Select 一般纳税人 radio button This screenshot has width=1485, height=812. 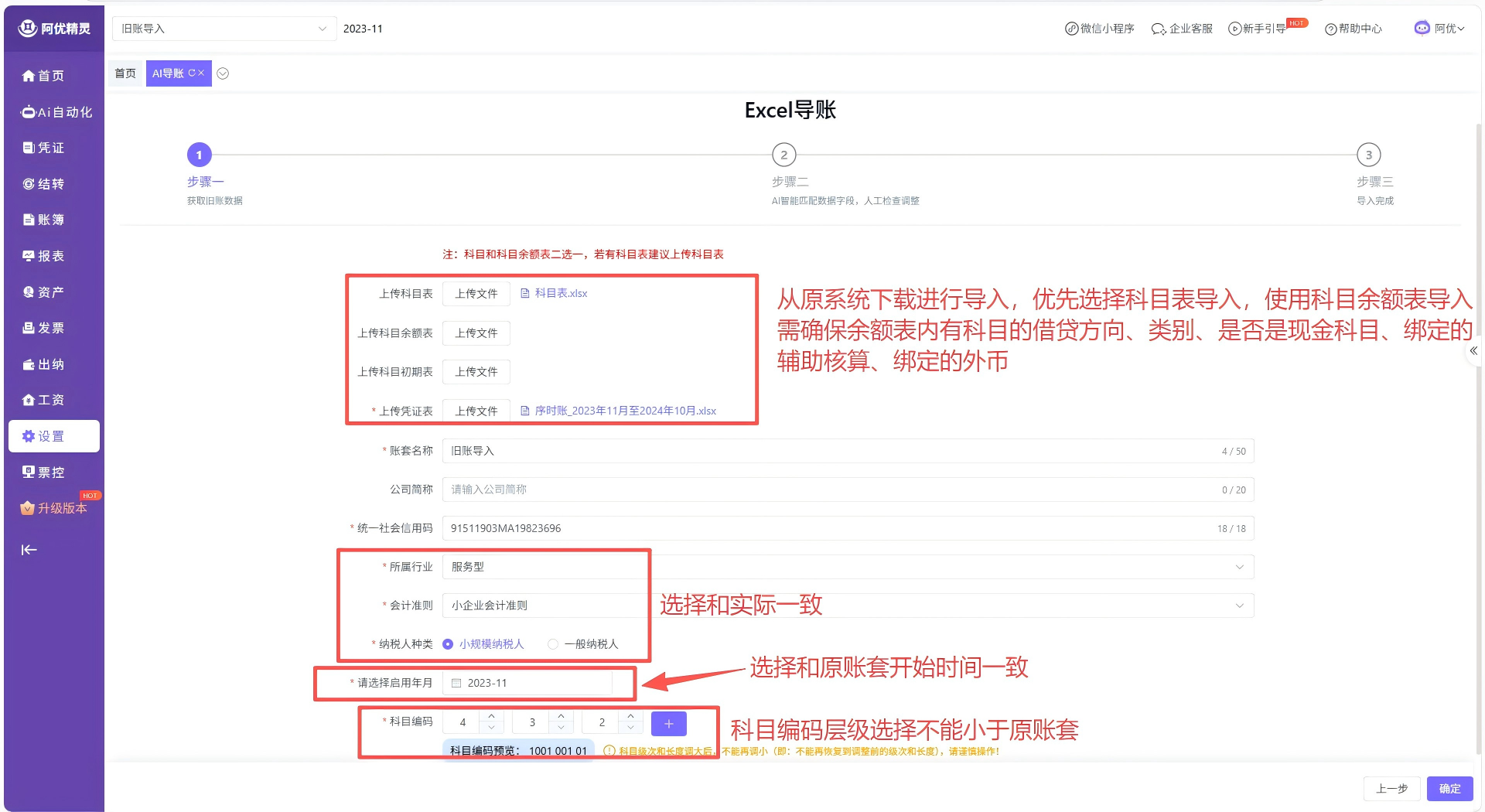[x=553, y=644]
